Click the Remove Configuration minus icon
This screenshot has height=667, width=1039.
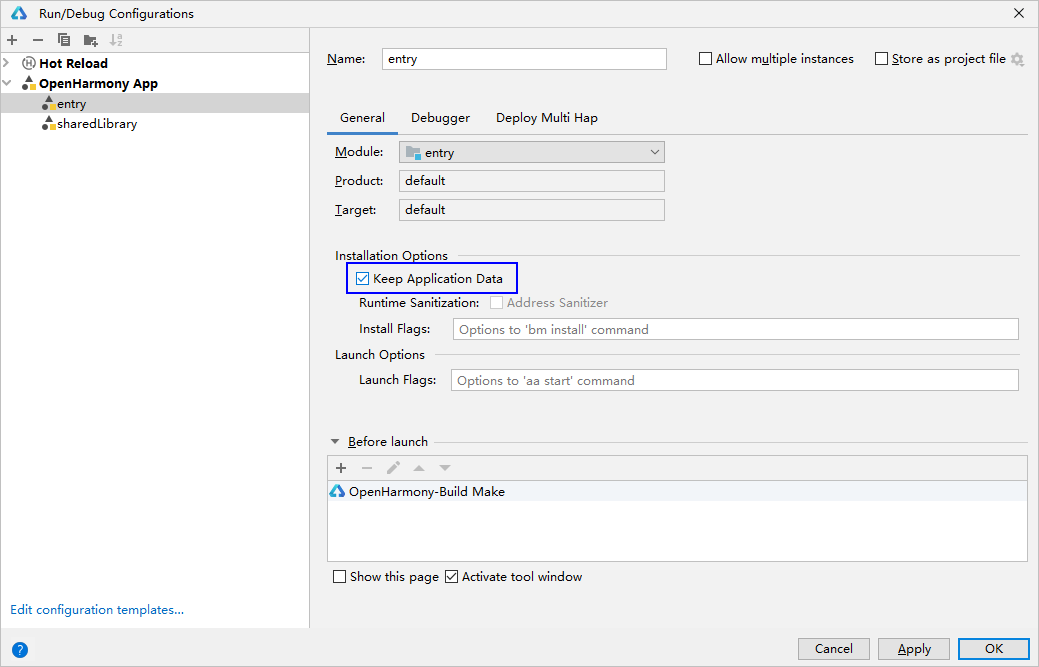pos(38,40)
